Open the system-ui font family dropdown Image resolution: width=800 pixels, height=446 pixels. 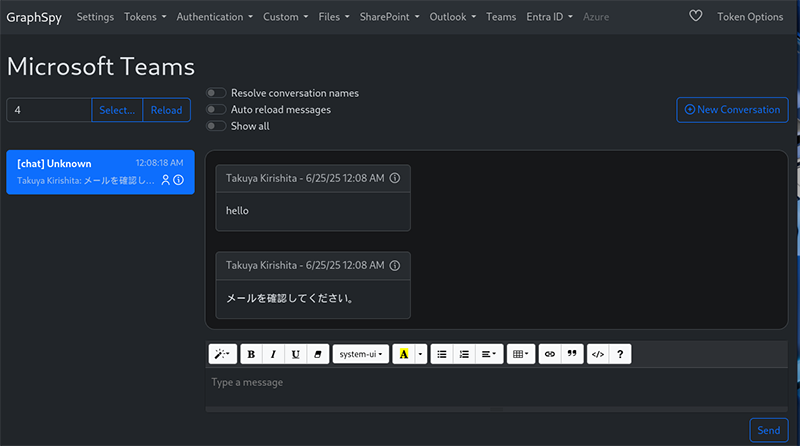(x=360, y=354)
